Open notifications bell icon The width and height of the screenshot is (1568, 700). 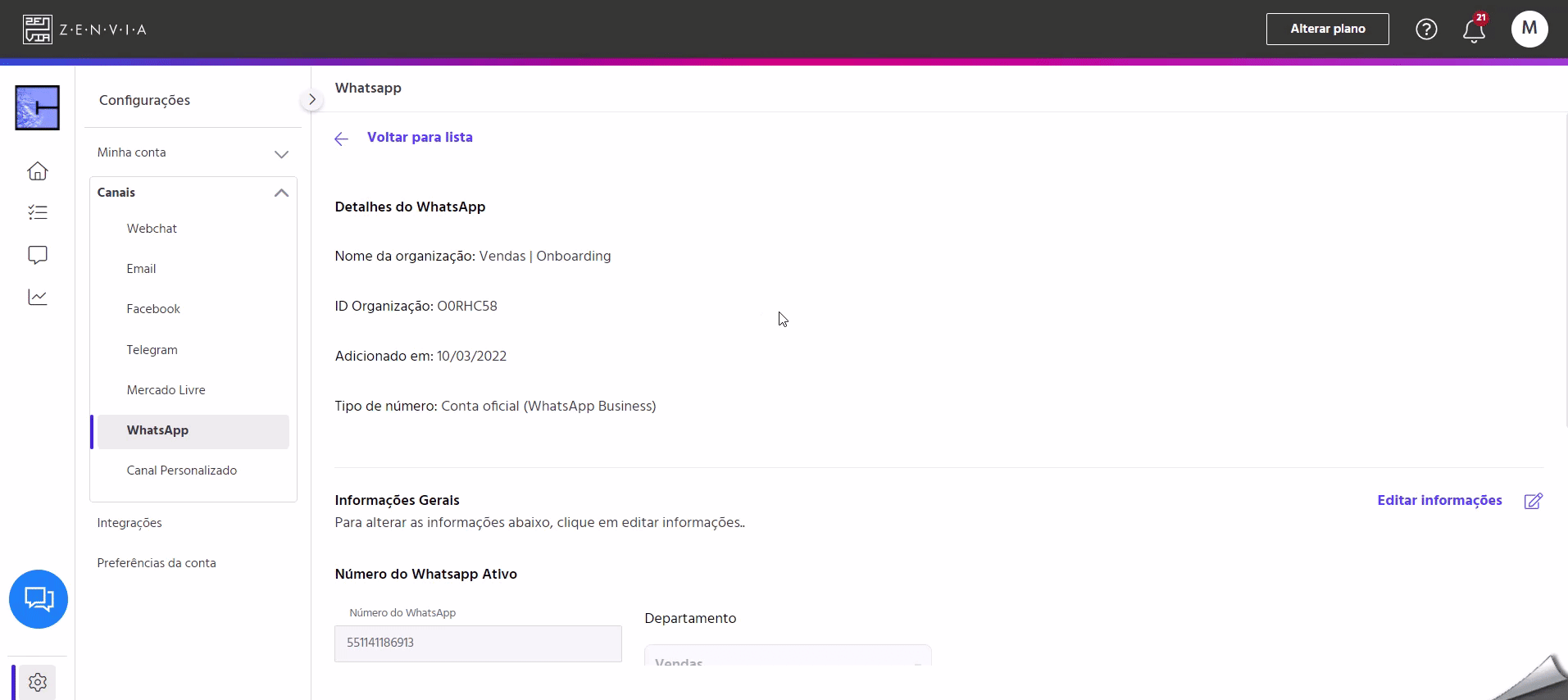[x=1474, y=30]
